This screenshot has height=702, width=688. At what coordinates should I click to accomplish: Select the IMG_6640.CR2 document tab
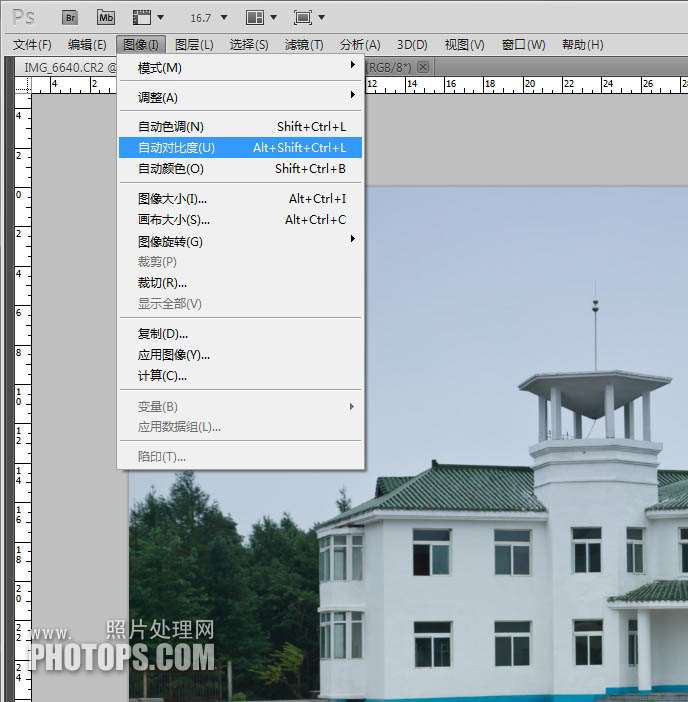pyautogui.click(x=67, y=68)
